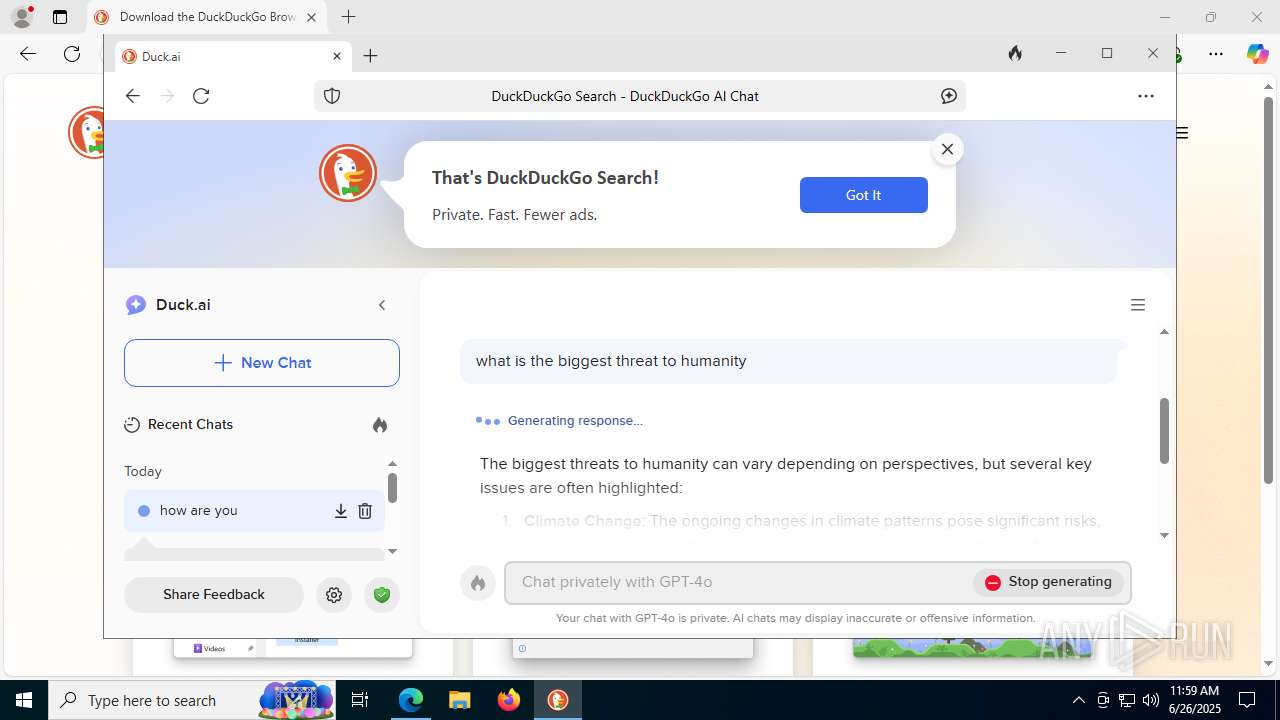1280x720 pixels.
Task: Click the taskbar clock showing 11:59 AM
Action: 1194,700
